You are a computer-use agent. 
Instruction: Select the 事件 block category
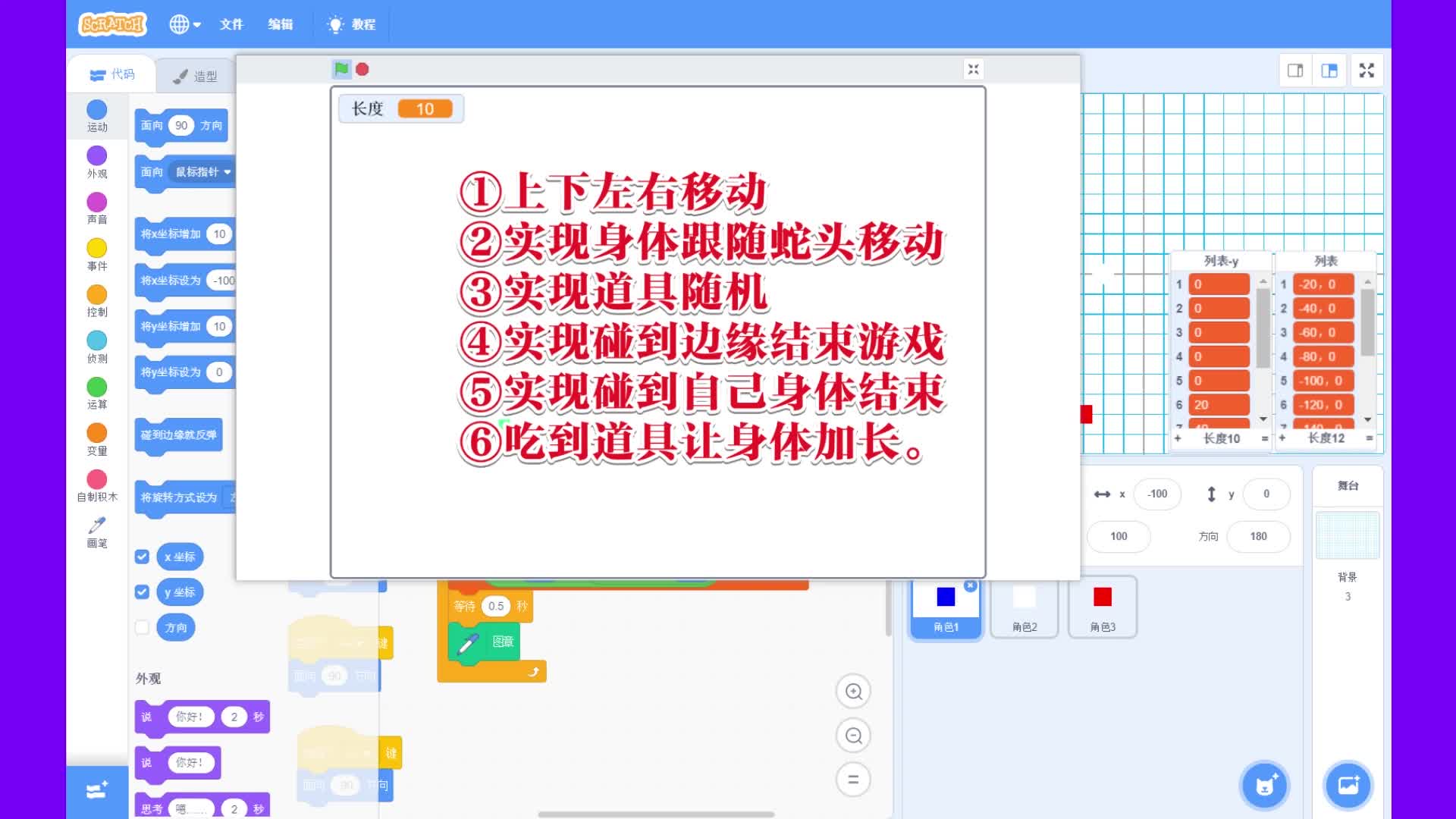(97, 255)
